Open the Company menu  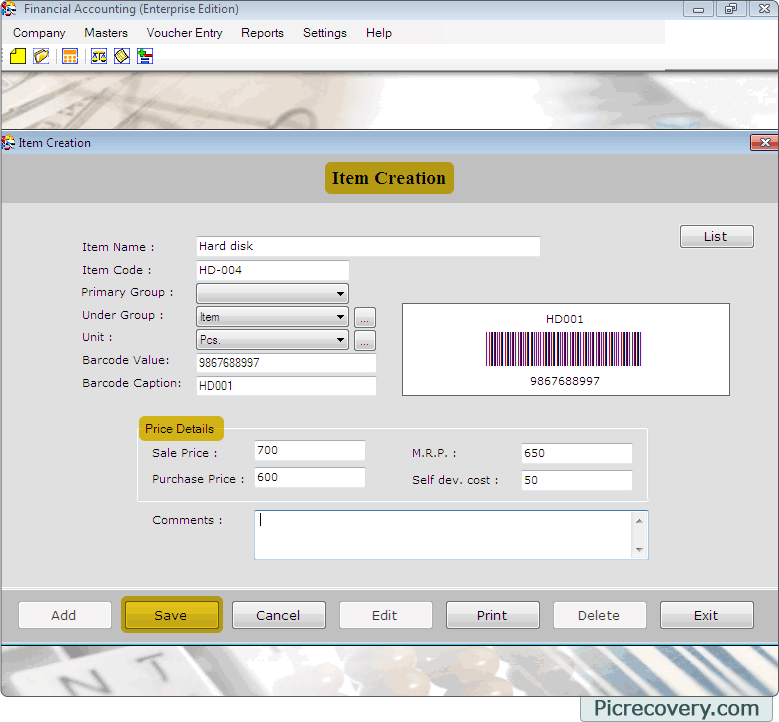[x=39, y=33]
